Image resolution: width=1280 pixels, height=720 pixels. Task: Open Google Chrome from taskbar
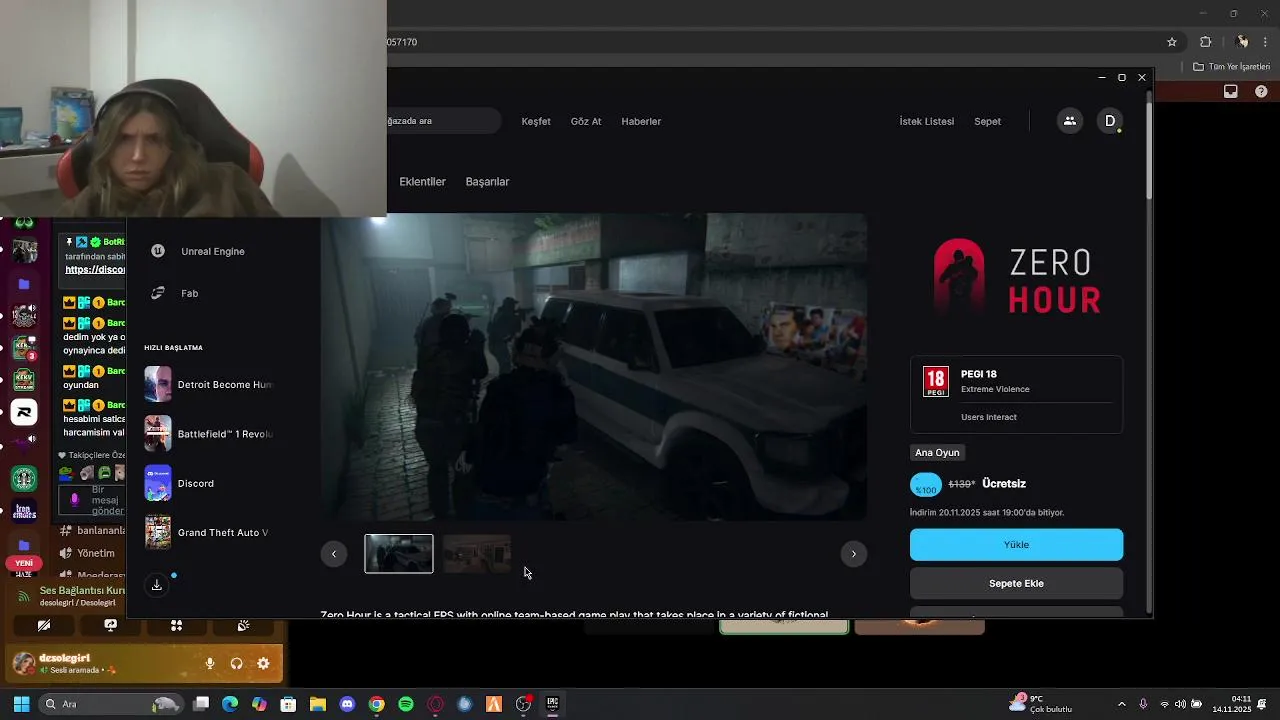tap(376, 704)
